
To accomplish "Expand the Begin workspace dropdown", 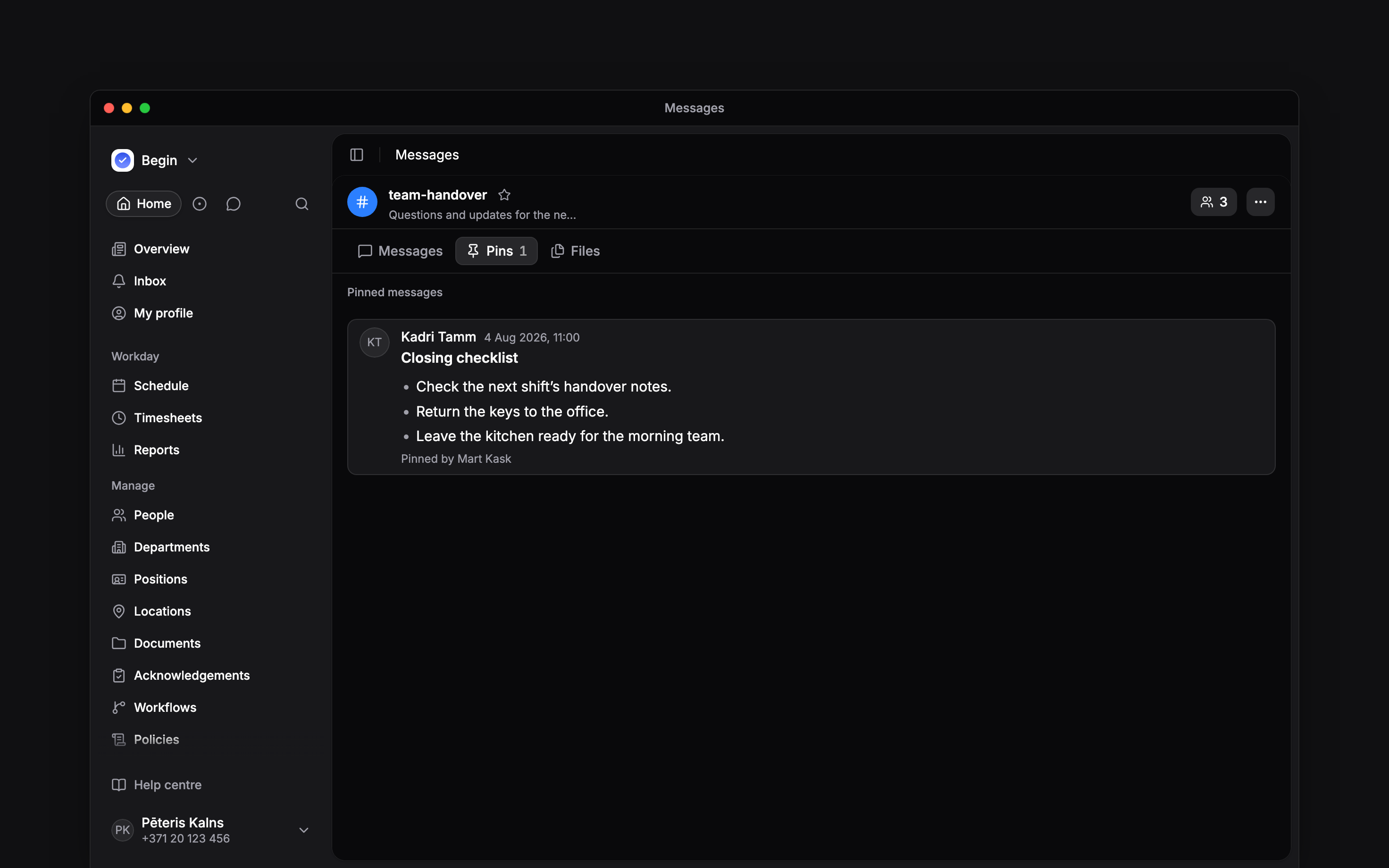I will [155, 161].
